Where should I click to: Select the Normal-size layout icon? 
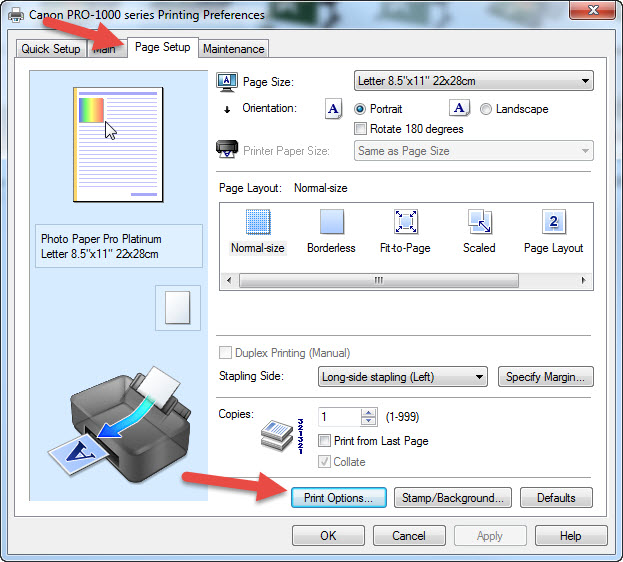tap(258, 222)
